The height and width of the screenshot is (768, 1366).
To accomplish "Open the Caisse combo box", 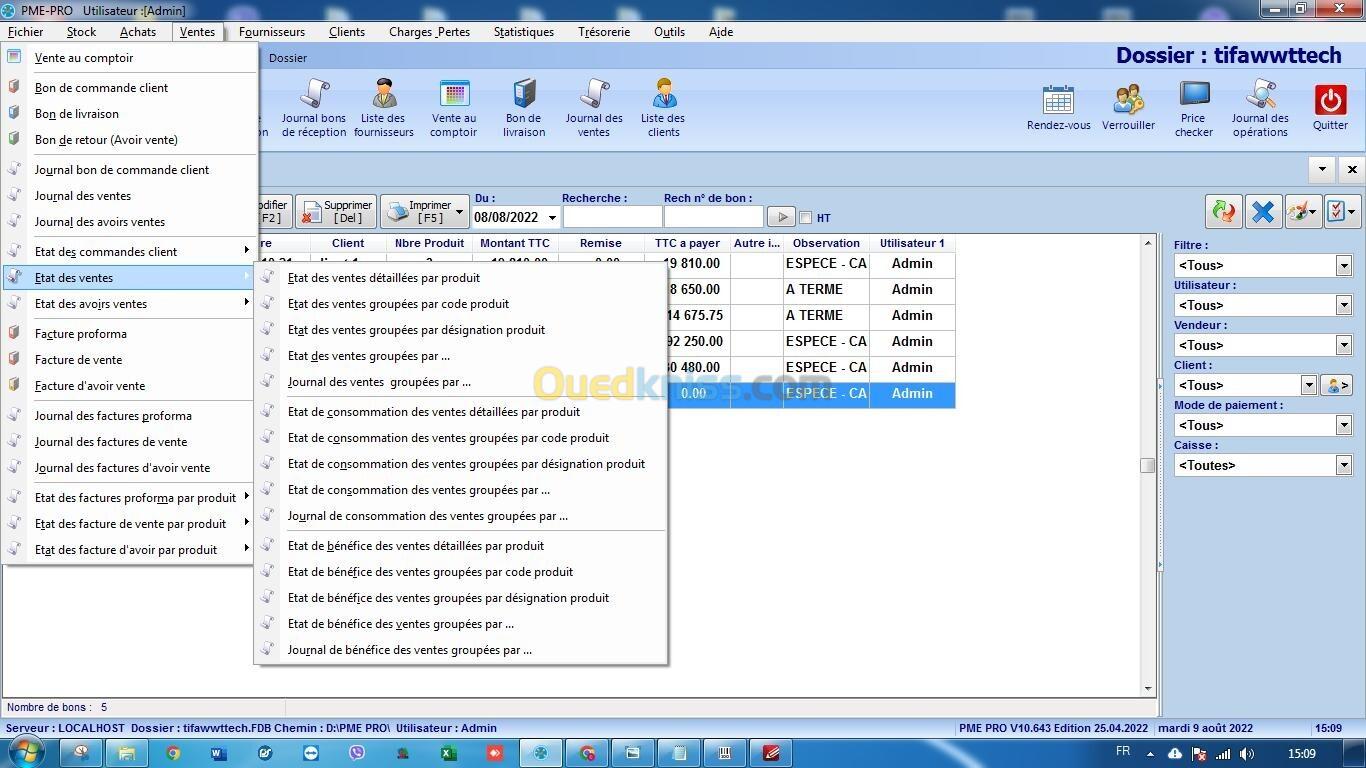I will [x=1343, y=465].
